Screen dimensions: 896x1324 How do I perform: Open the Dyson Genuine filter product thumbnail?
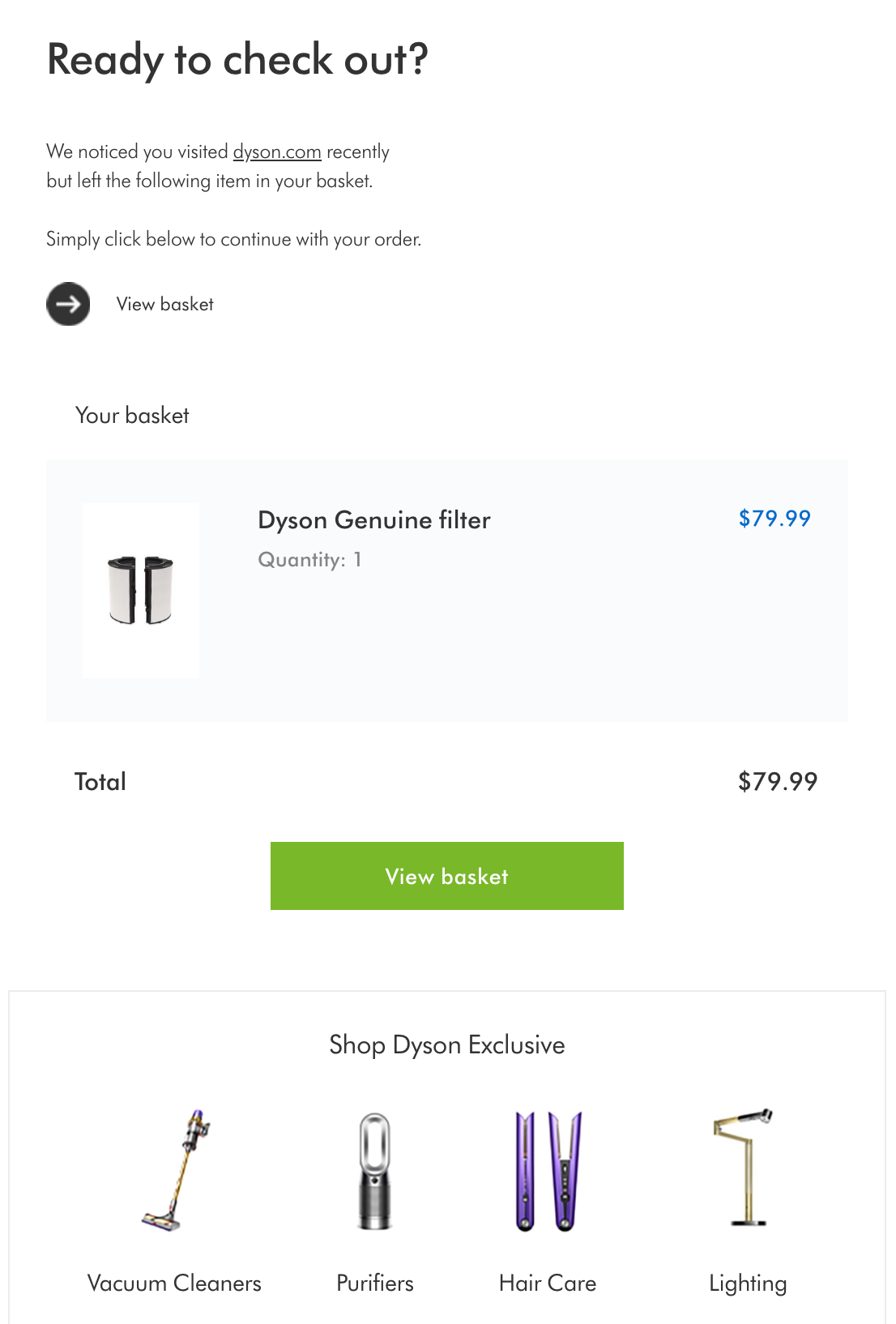(140, 589)
